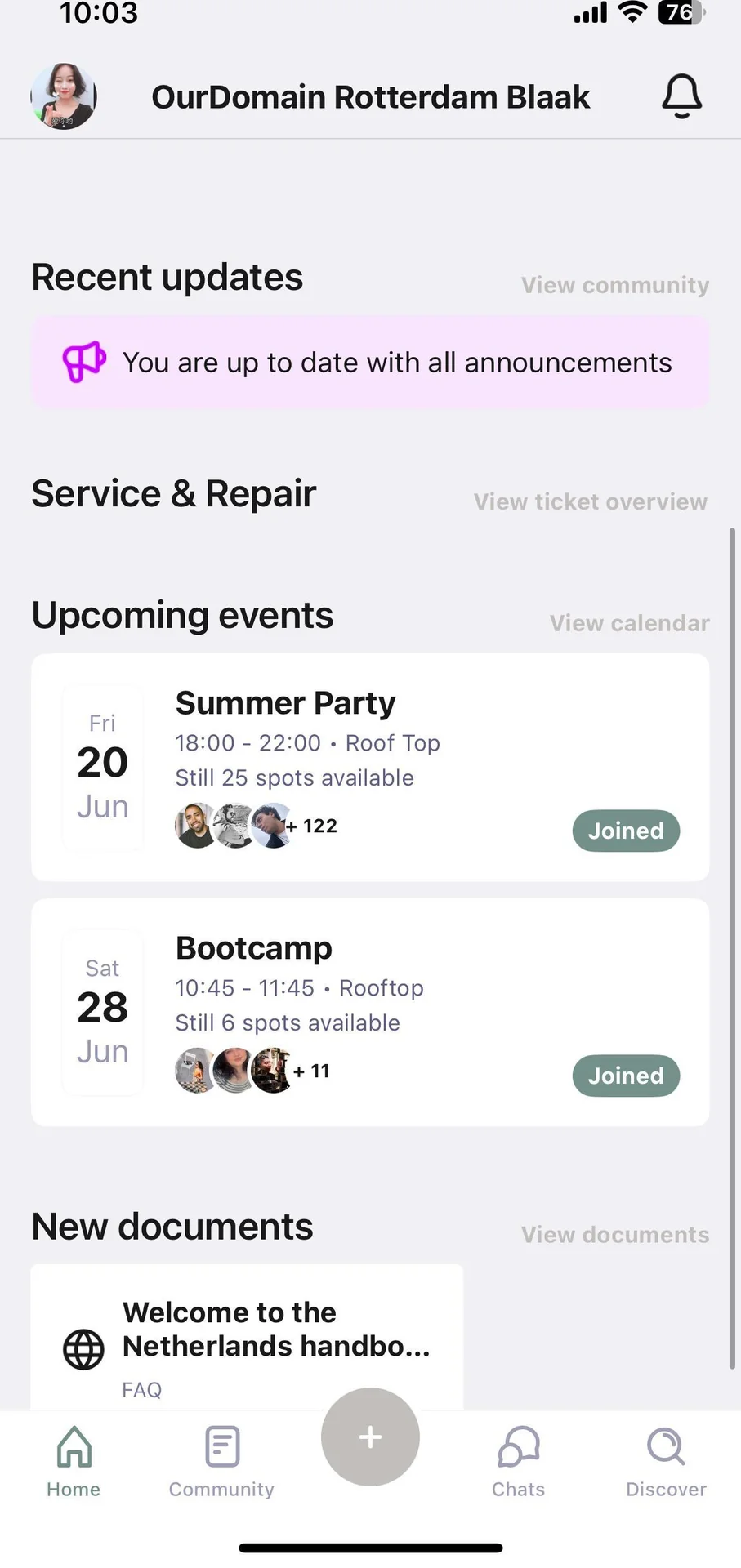Open the Home tab icon
Viewport: 741px width, 1568px height.
tap(74, 1446)
